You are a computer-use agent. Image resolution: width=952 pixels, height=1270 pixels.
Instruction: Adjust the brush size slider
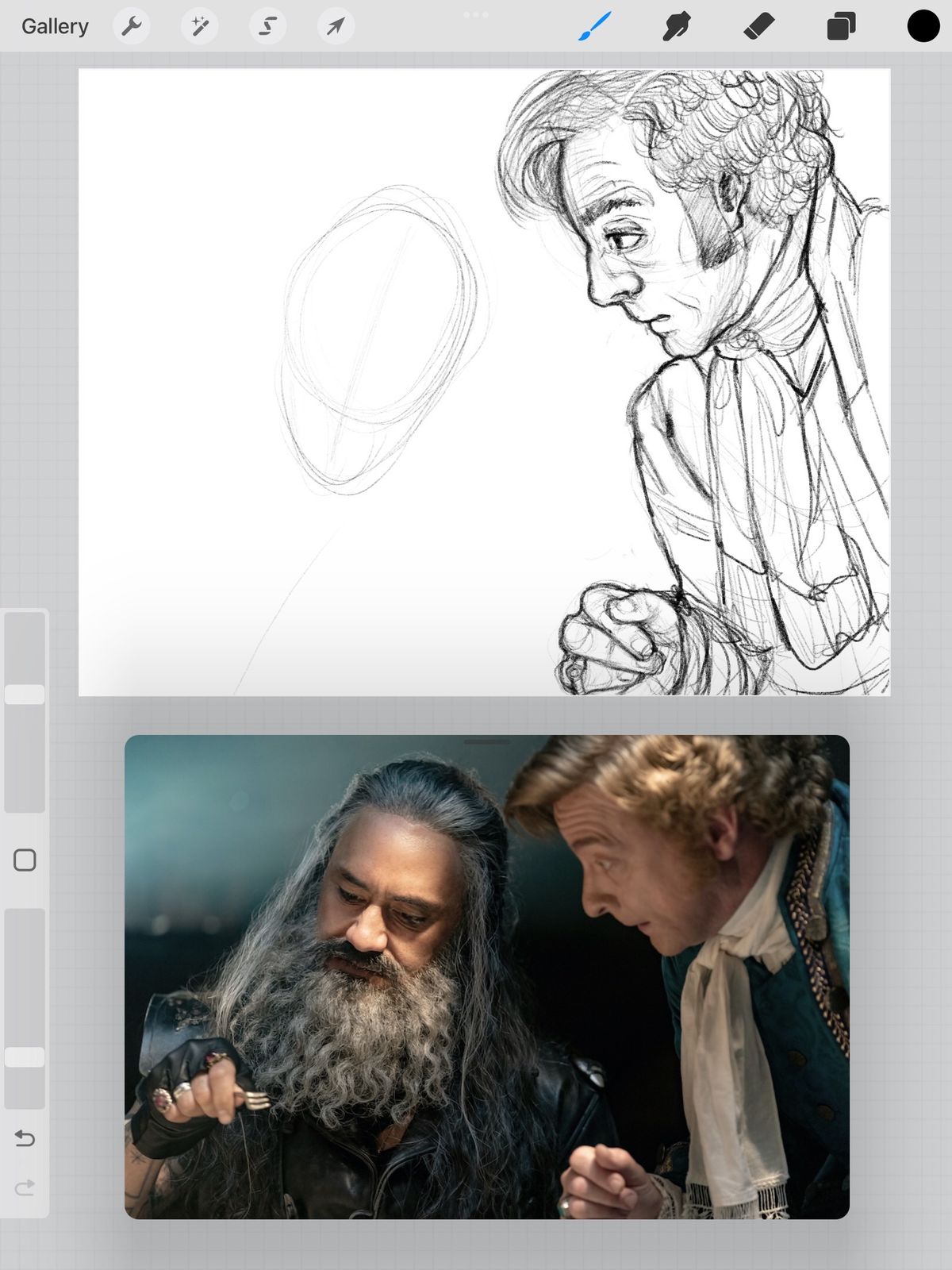click(25, 712)
